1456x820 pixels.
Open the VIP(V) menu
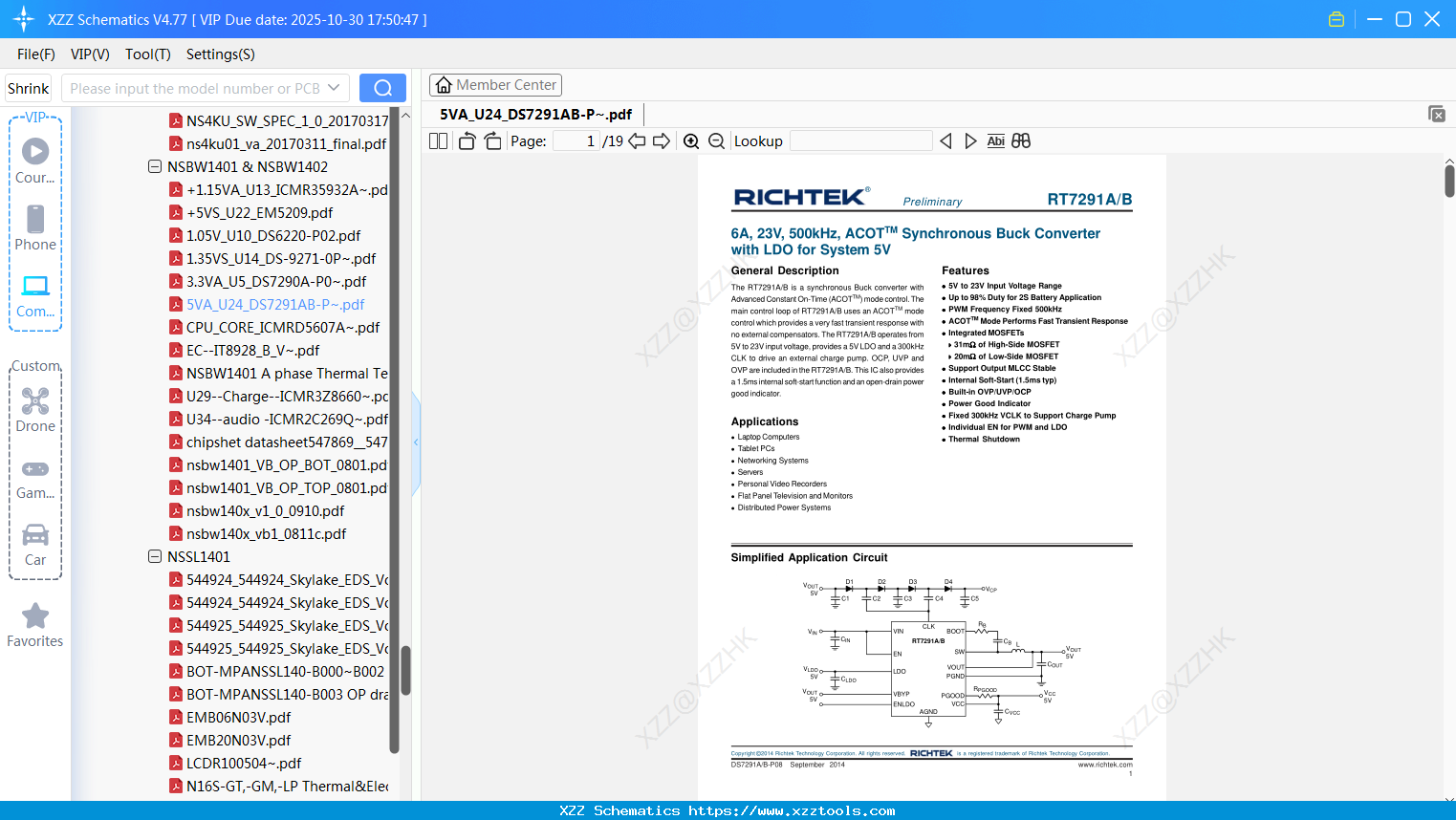coord(90,54)
